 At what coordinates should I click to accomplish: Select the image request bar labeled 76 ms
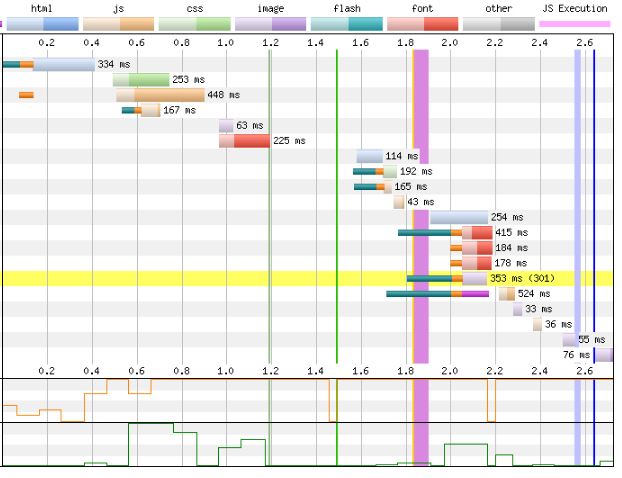tap(604, 355)
